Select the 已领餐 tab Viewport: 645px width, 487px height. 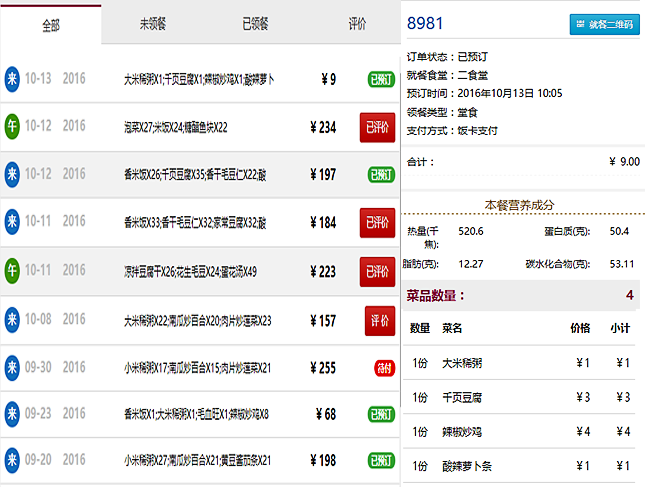[254, 25]
